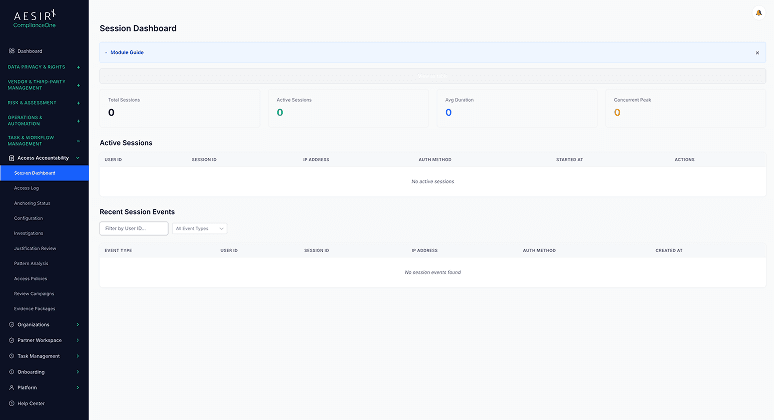Click the Recent Session Events heading

point(137,212)
